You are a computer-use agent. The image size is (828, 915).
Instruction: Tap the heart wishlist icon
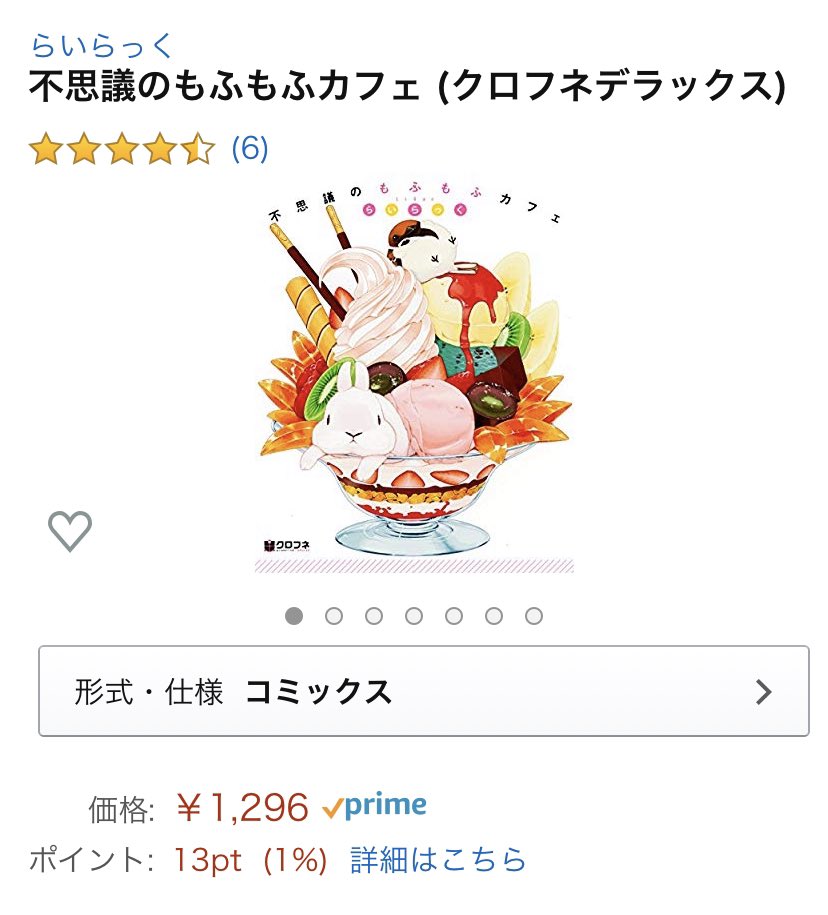click(x=70, y=531)
